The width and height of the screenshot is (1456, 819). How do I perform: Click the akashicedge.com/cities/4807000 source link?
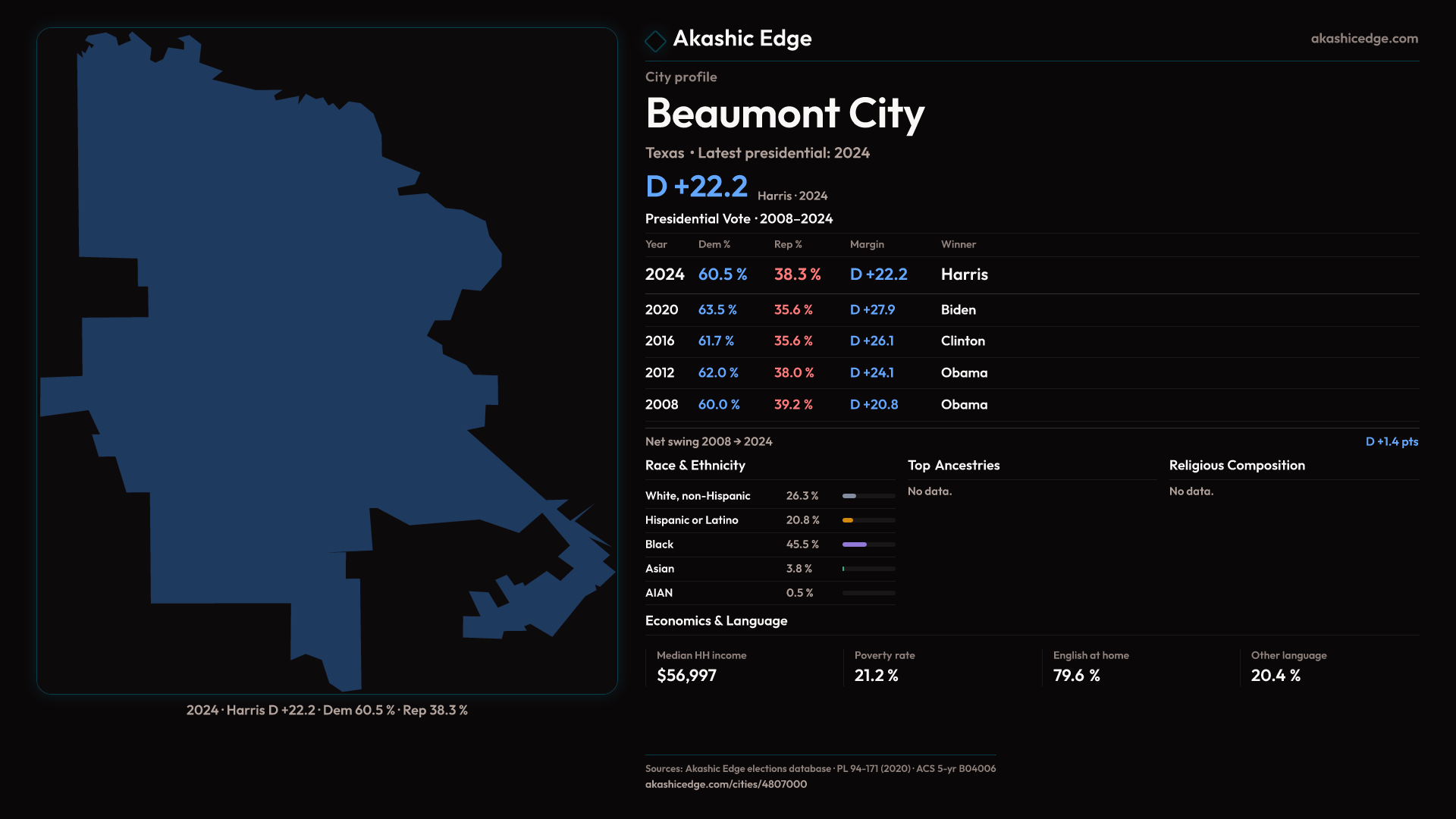pos(726,784)
